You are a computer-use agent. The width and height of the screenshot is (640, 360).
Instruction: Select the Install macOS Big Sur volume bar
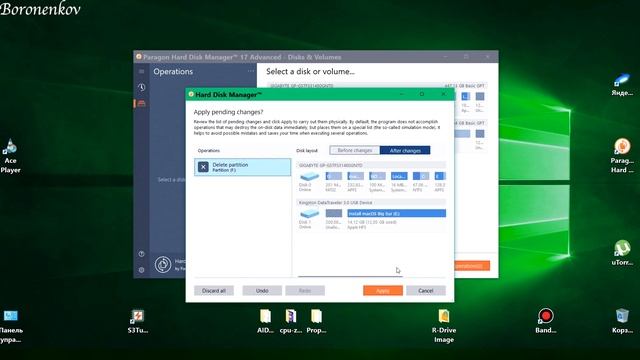[396, 213]
